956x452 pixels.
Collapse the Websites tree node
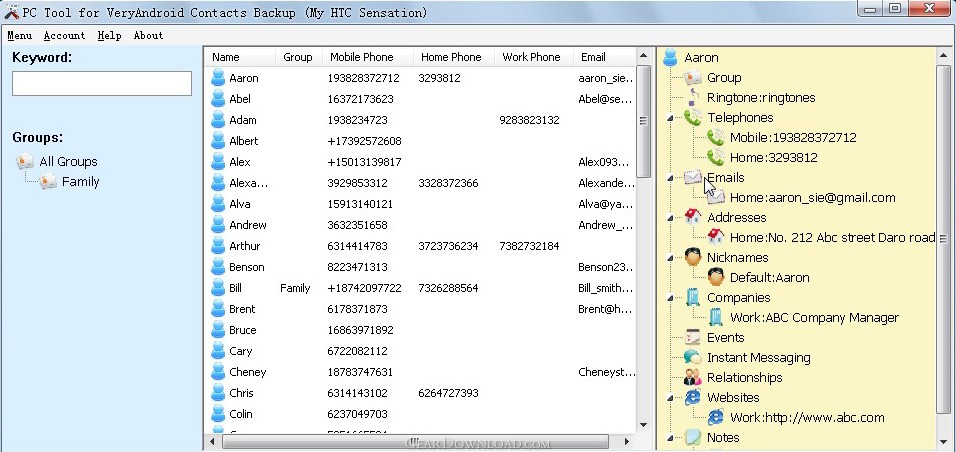pyautogui.click(x=671, y=398)
